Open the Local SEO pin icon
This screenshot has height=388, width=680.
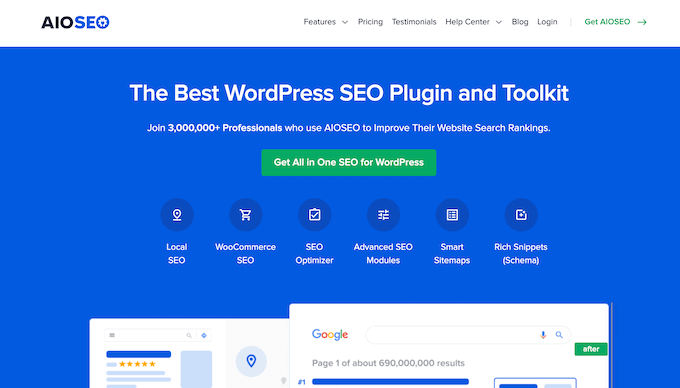pyautogui.click(x=177, y=215)
